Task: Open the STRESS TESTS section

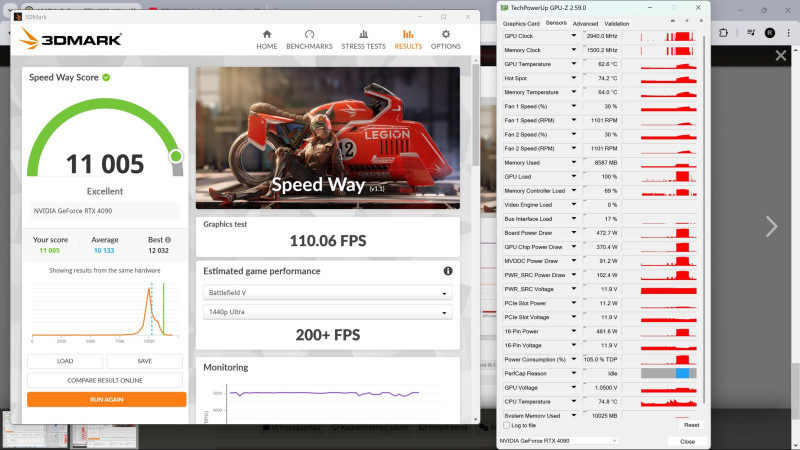Action: tap(363, 40)
